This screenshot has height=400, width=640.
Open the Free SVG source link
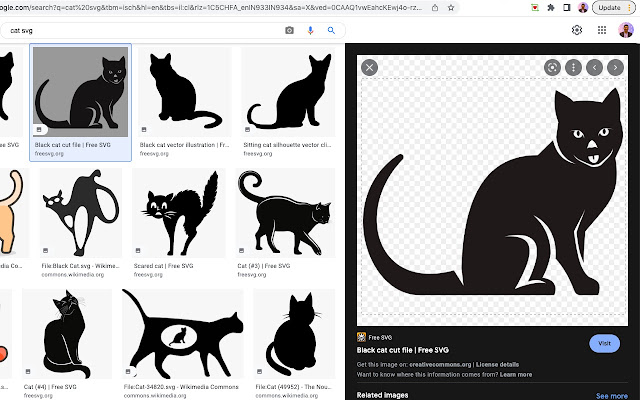click(375, 338)
